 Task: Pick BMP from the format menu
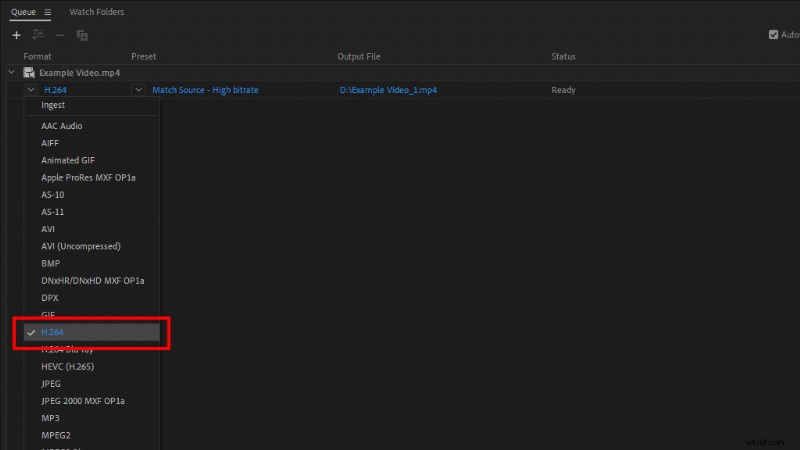click(x=92, y=263)
